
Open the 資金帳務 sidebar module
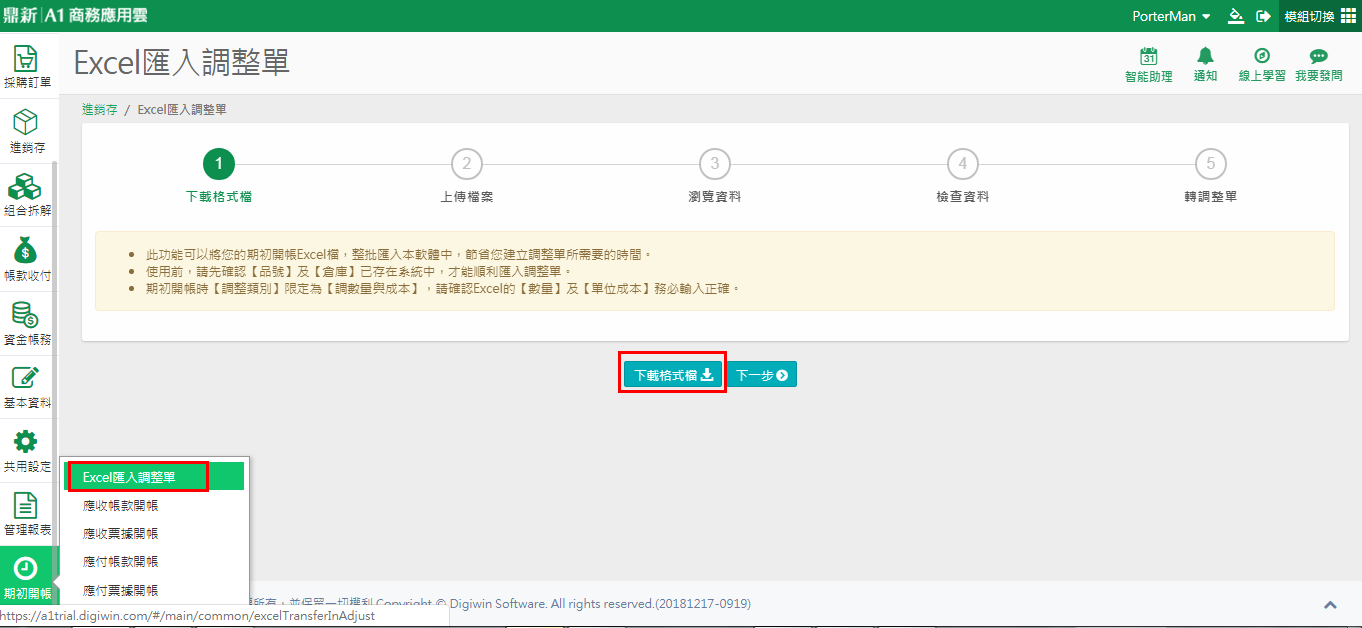(27, 323)
